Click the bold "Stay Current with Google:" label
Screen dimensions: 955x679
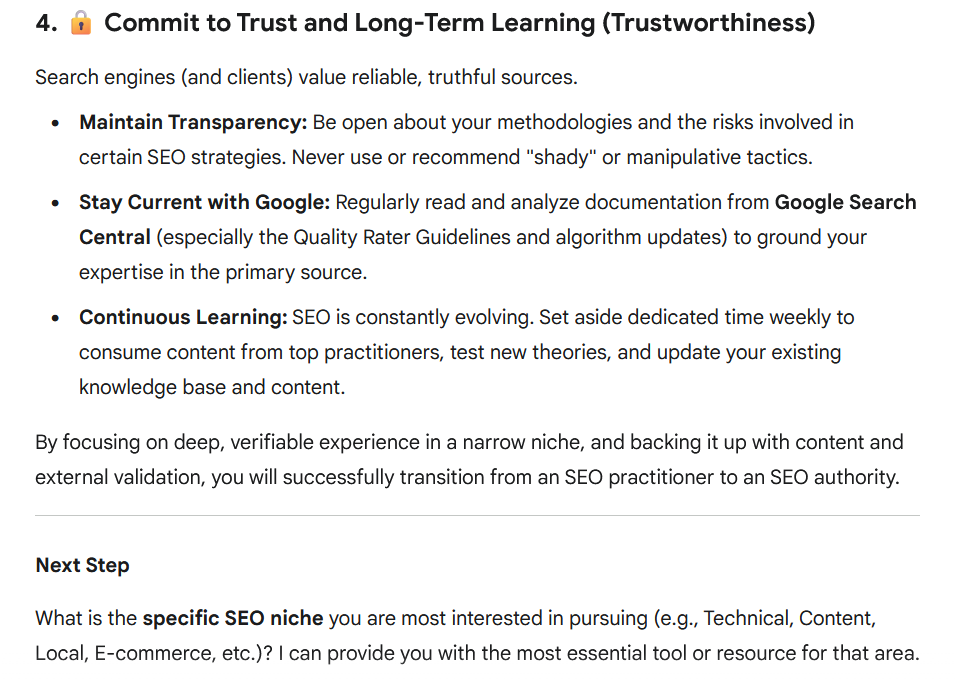[204, 203]
